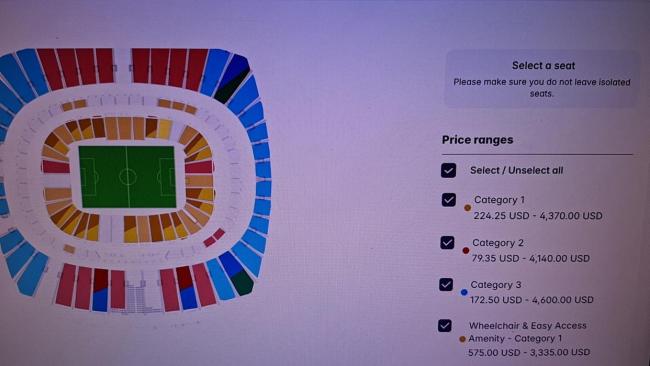Select the small red sections near the bottom-right corner
This screenshot has height=366, width=650.
coord(214,238)
